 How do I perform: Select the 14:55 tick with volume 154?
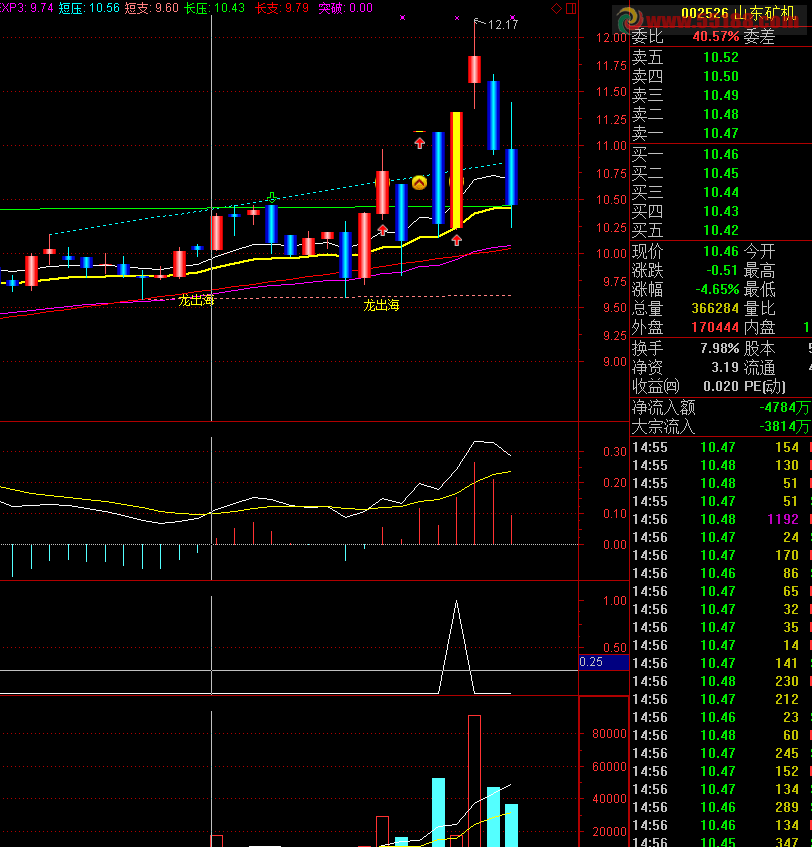[x=721, y=447]
